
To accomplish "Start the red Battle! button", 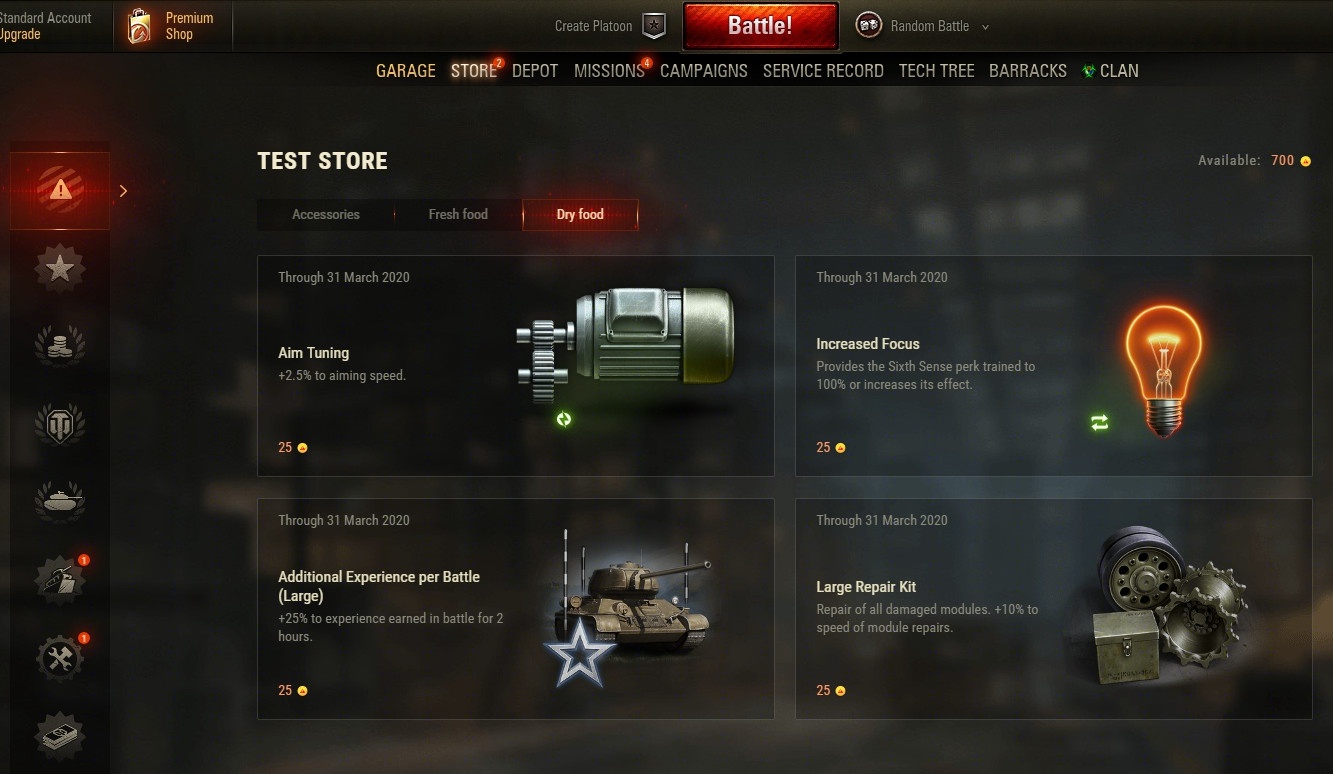I will 760,26.
